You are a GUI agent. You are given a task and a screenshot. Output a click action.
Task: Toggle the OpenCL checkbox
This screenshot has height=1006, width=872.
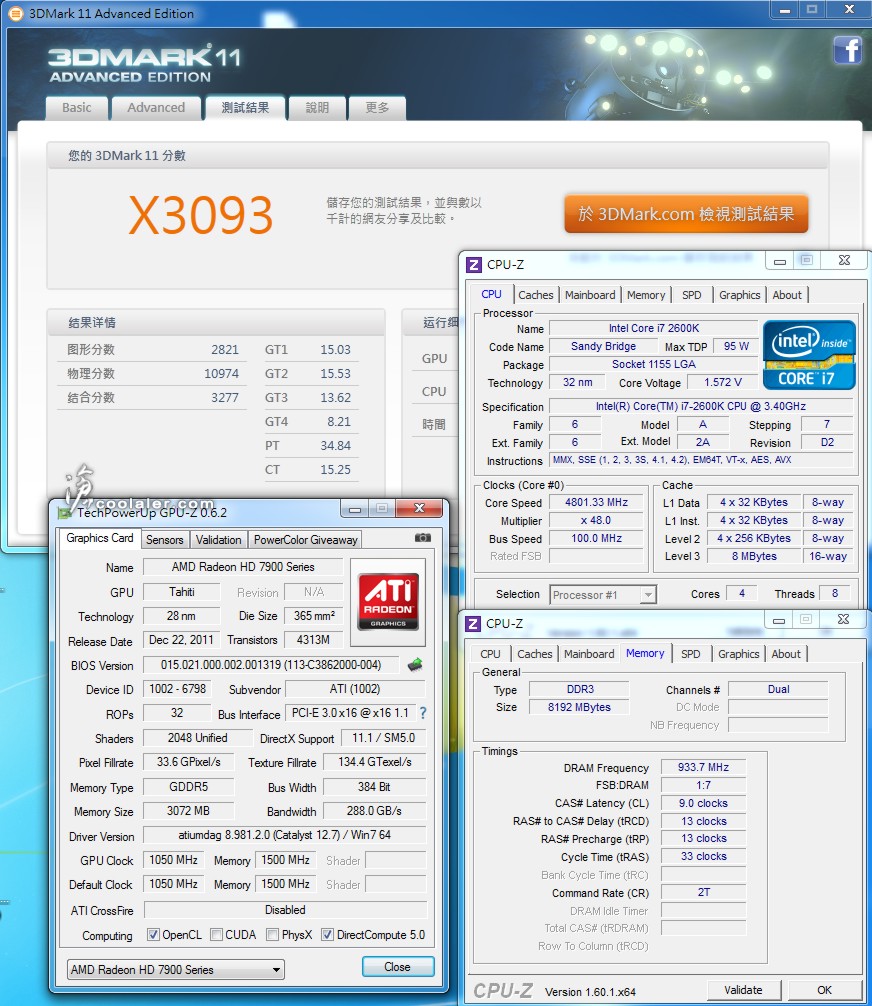point(153,935)
